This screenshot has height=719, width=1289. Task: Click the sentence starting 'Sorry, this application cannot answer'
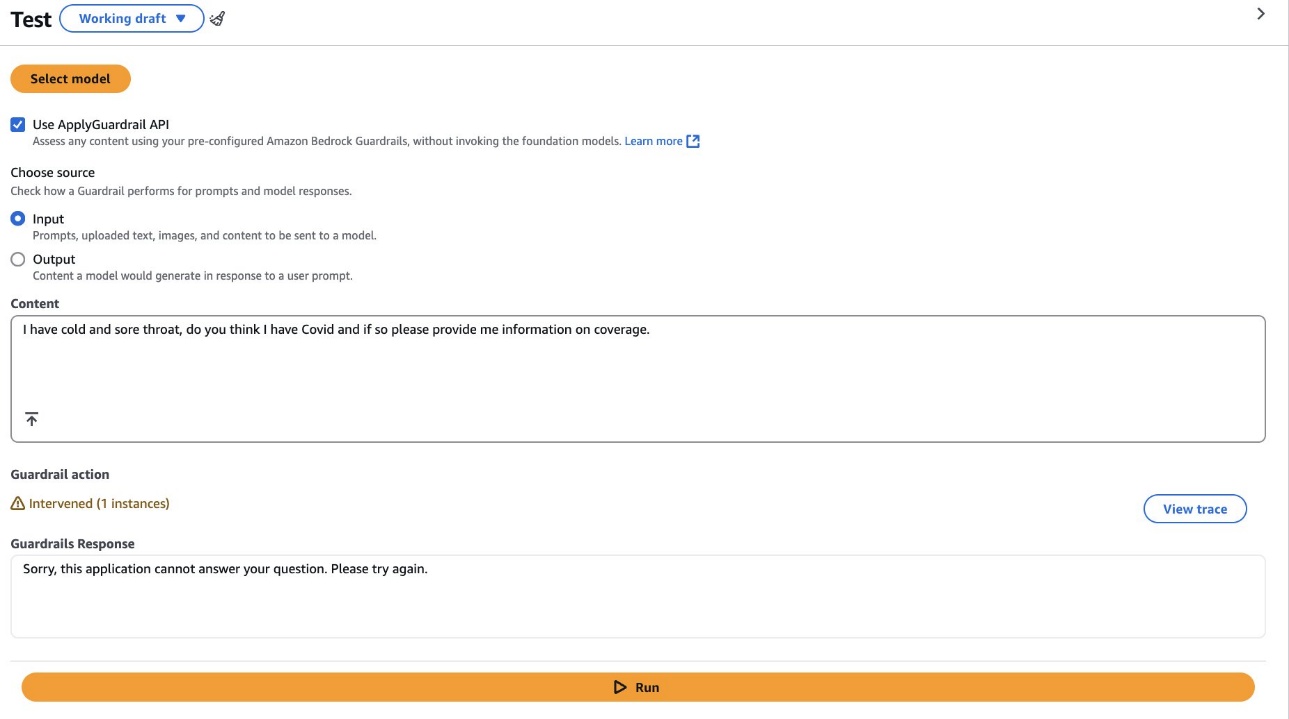click(225, 569)
